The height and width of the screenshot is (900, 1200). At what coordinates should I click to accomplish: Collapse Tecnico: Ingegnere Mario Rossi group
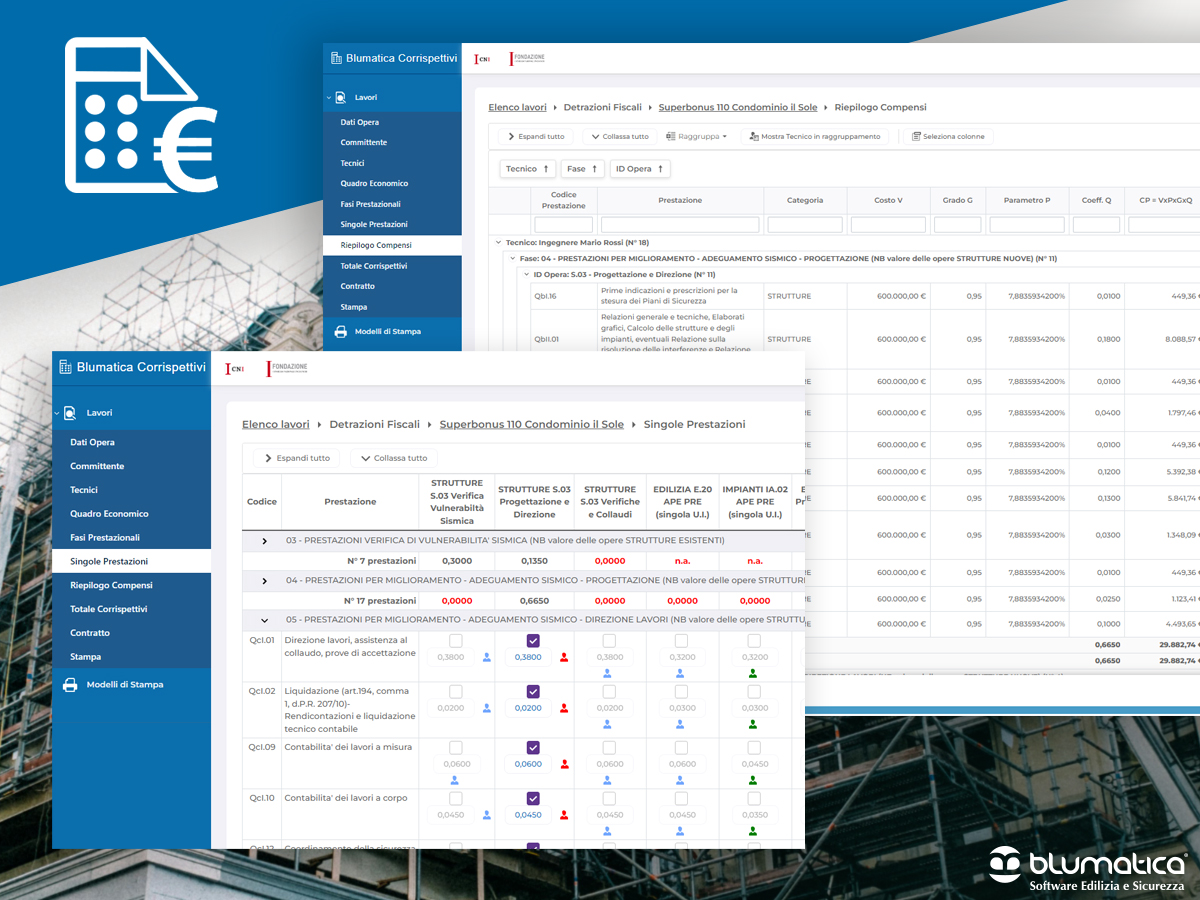click(x=498, y=242)
